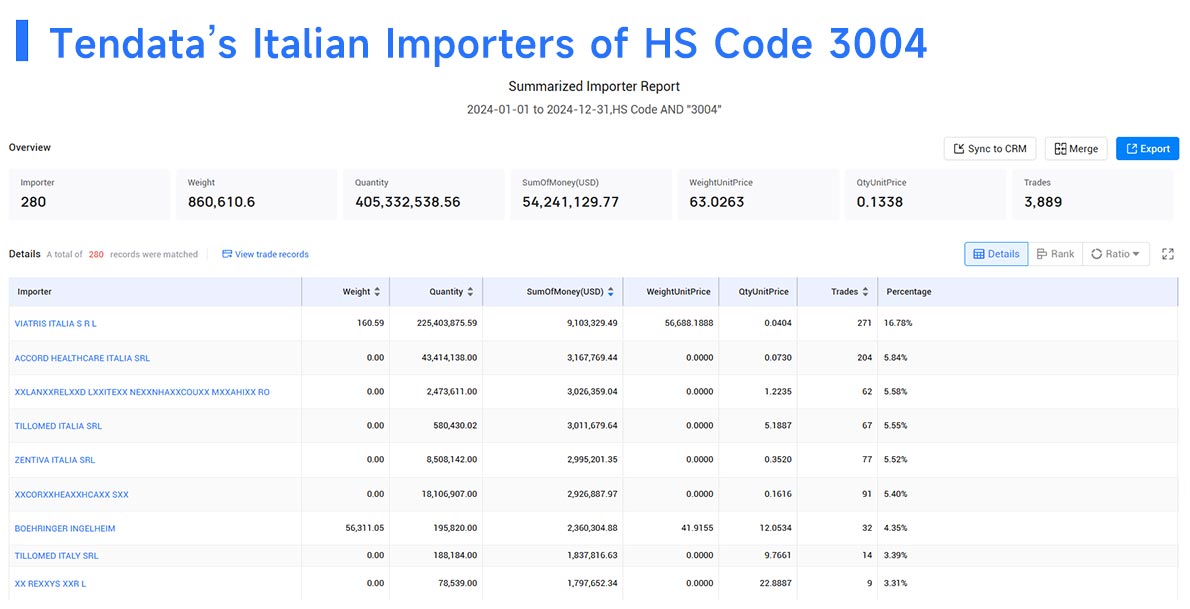
Task: Click the Summarized Importer Report title
Action: [x=594, y=87]
